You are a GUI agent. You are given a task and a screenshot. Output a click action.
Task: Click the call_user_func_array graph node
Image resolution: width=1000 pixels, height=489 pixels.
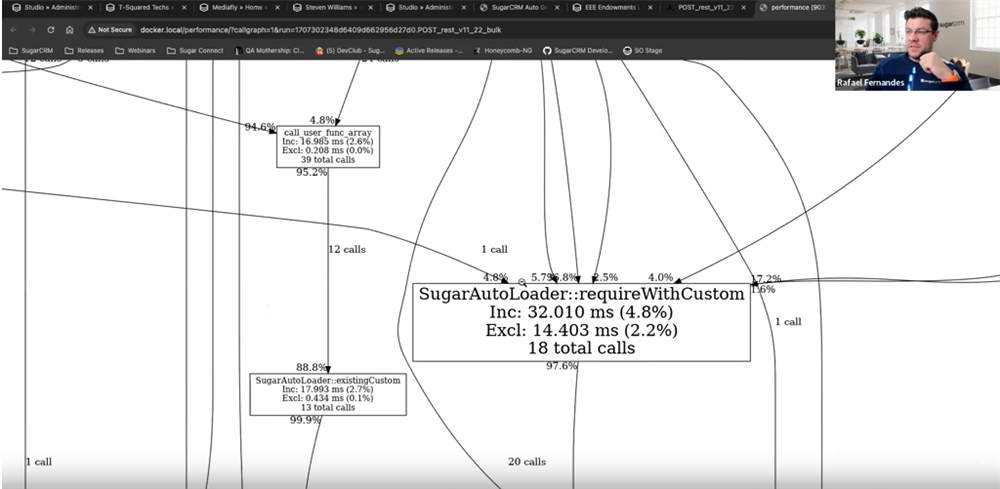[x=327, y=146]
